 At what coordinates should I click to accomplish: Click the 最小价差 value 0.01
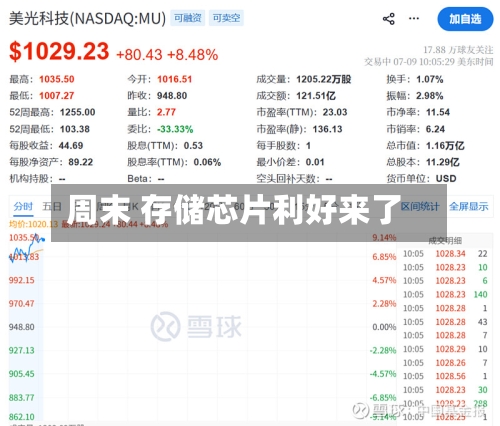coord(315,162)
